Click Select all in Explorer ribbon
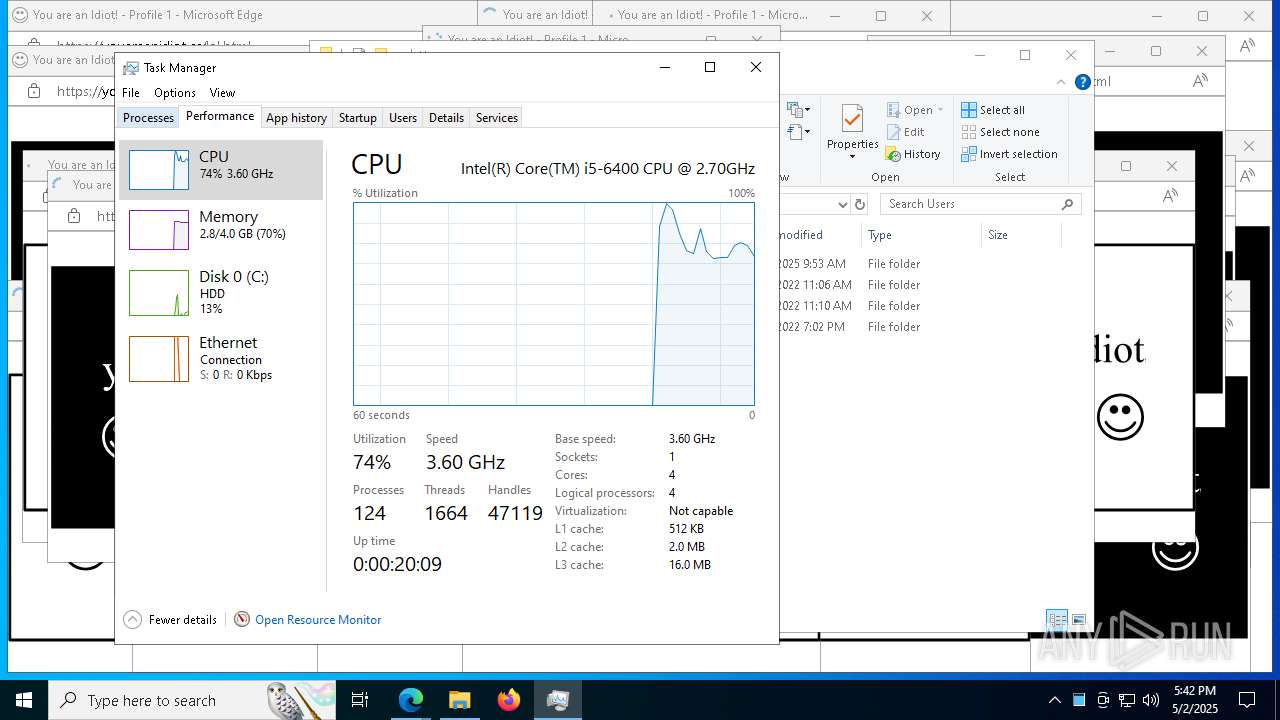 [993, 110]
